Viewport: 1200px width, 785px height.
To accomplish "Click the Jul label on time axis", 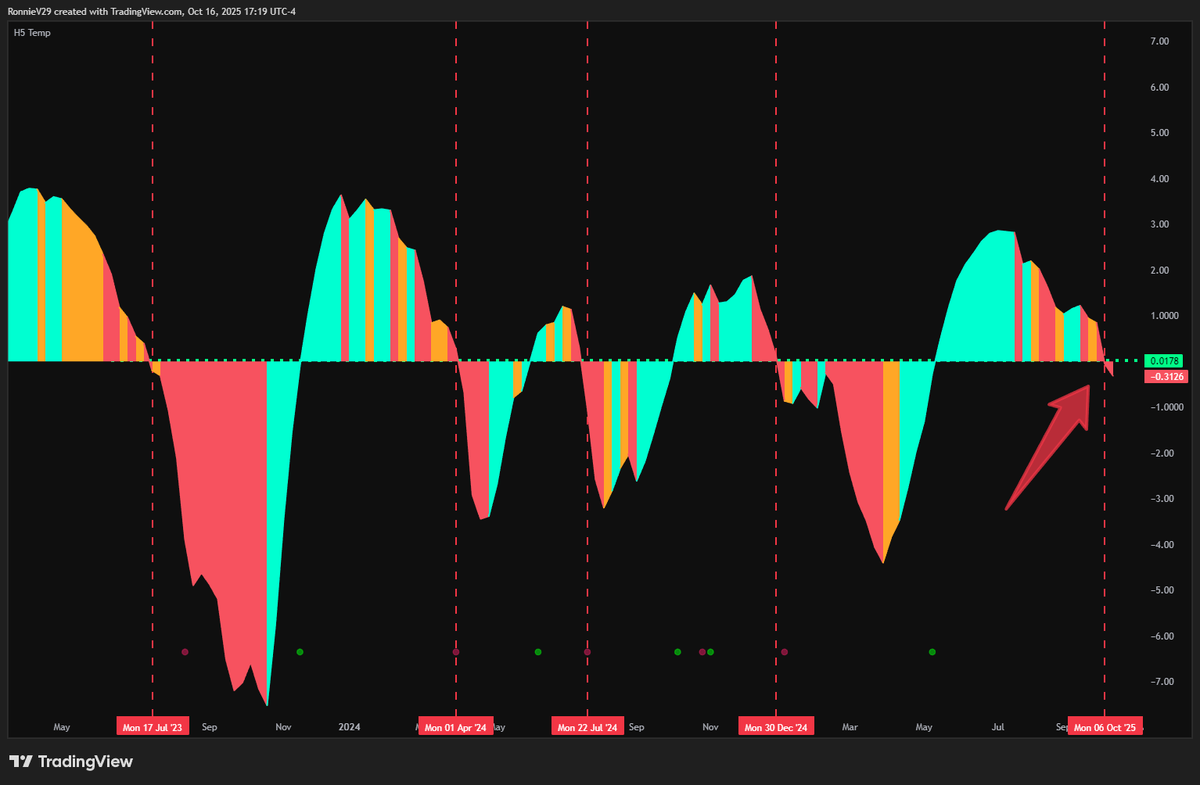I will coord(999,727).
